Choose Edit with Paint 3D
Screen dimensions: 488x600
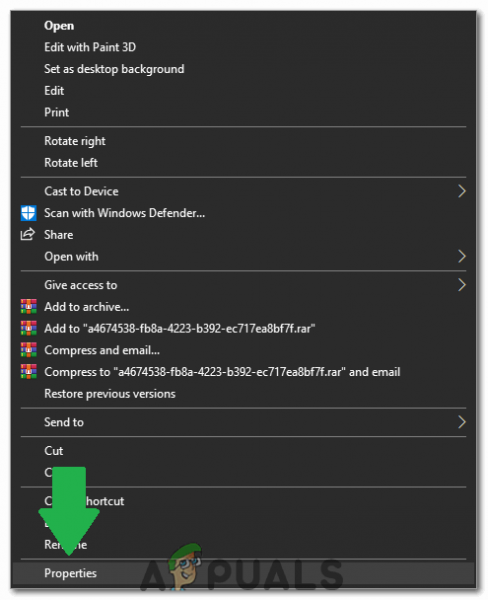[x=90, y=47]
